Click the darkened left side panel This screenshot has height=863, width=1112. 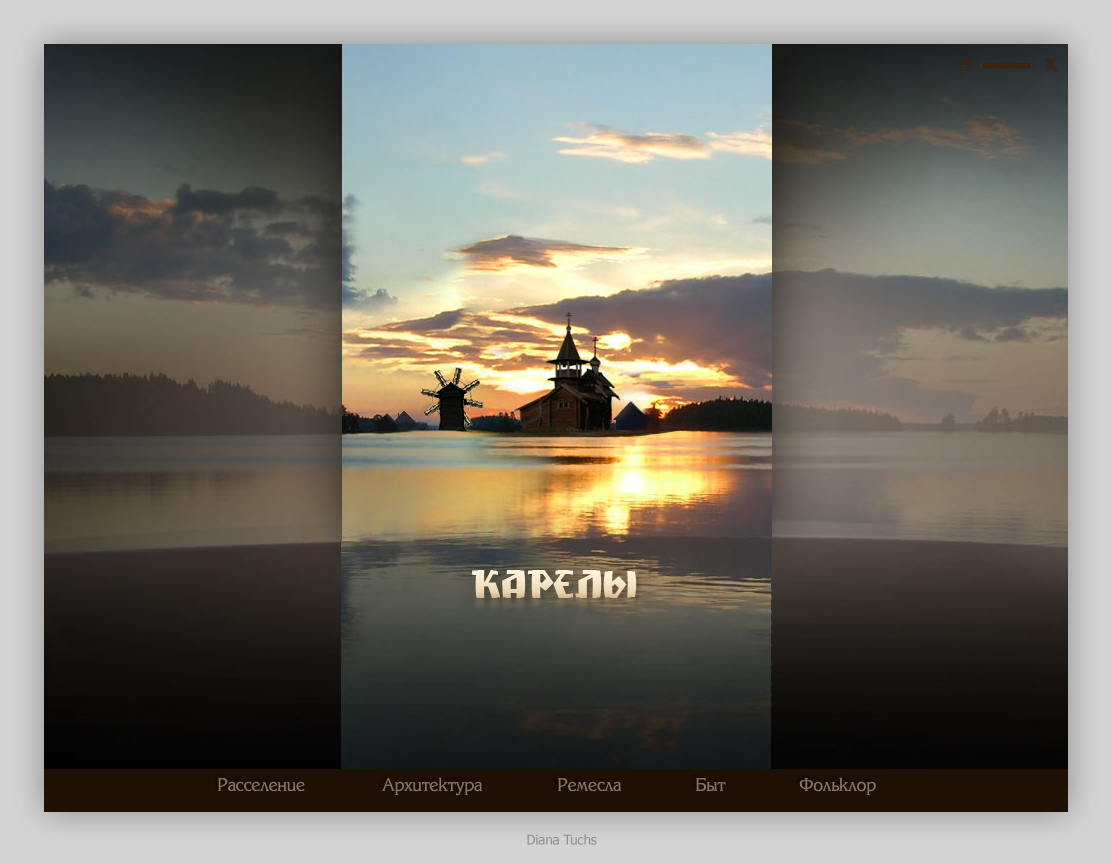192,620
